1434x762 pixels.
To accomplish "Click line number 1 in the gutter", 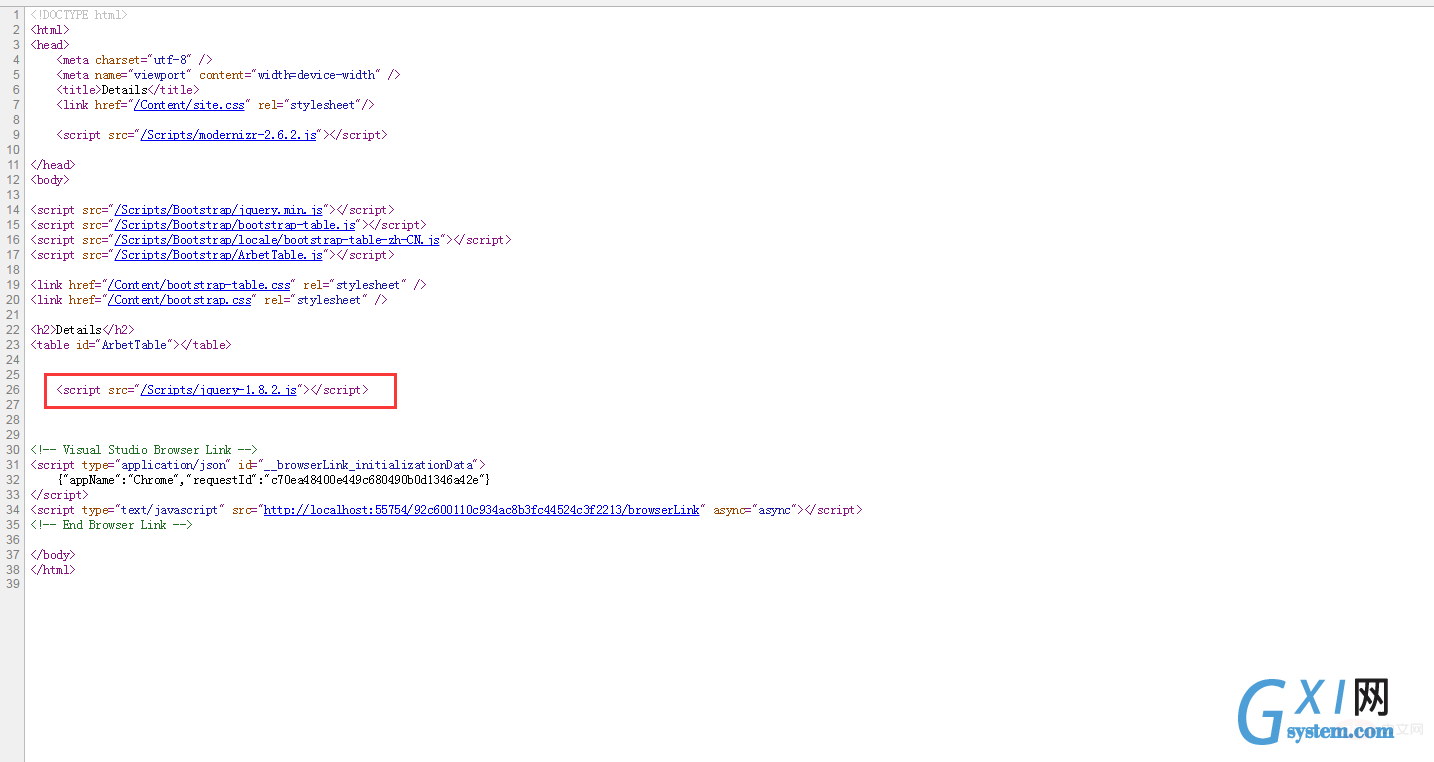I will 16,15.
